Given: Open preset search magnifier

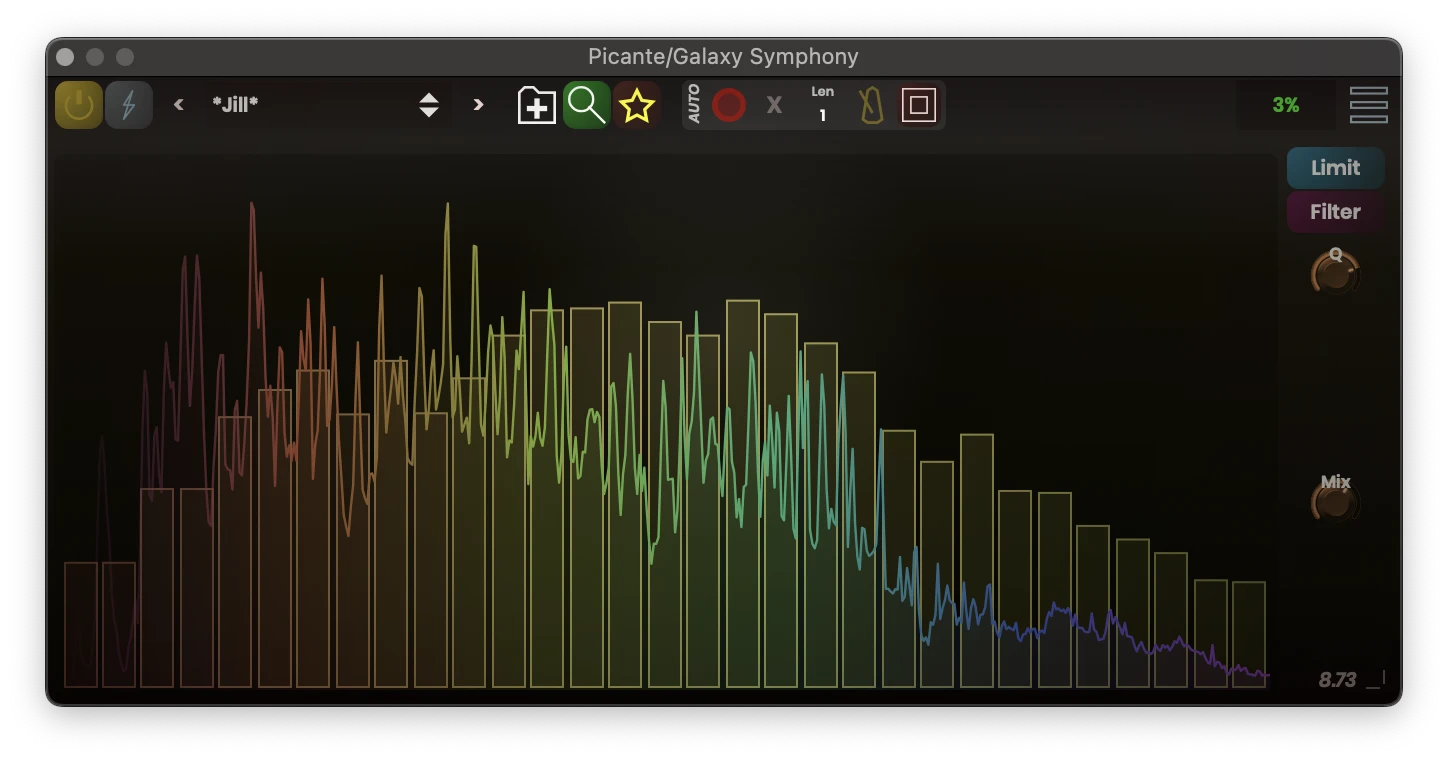Looking at the screenshot, I should point(586,105).
